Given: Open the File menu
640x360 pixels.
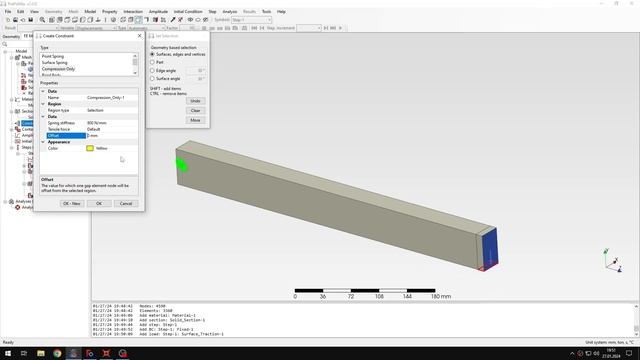Looking at the screenshot, I should [8, 11].
